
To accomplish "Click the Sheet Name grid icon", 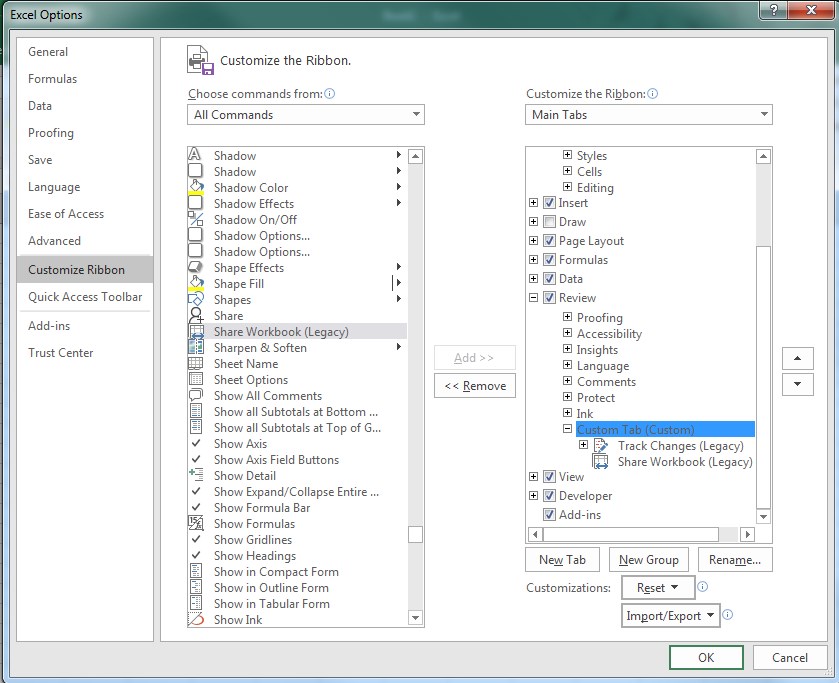I will (196, 363).
